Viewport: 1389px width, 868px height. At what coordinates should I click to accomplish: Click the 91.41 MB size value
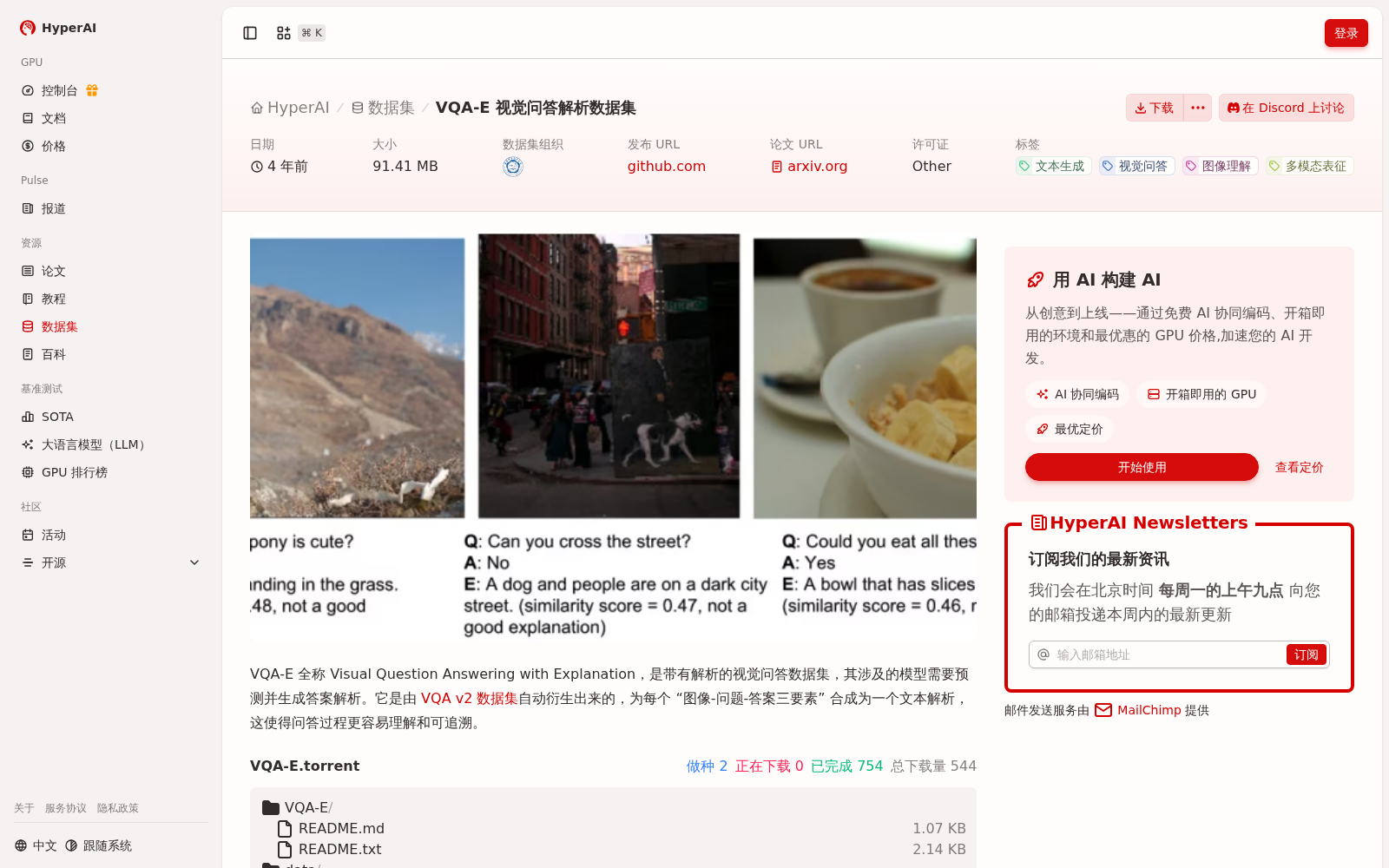[405, 166]
